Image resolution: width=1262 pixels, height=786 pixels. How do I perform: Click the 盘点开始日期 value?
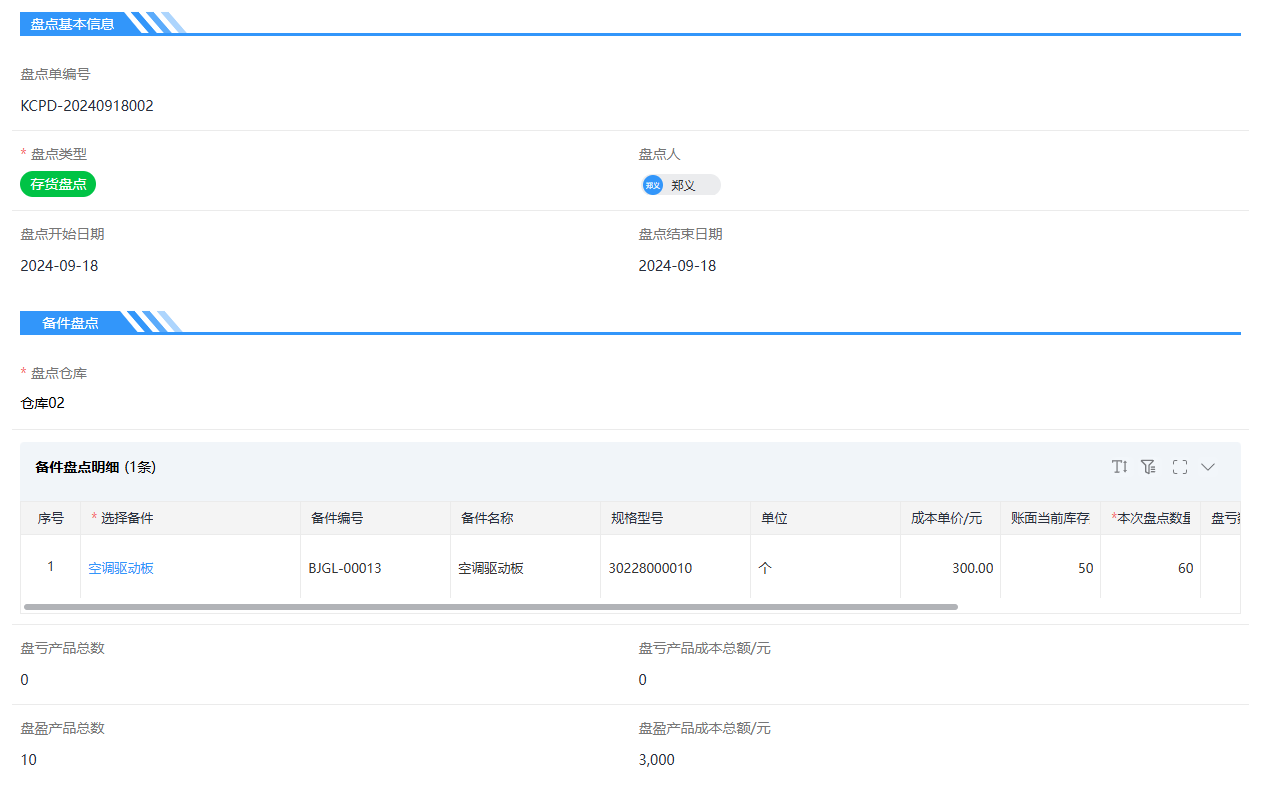[x=59, y=266]
